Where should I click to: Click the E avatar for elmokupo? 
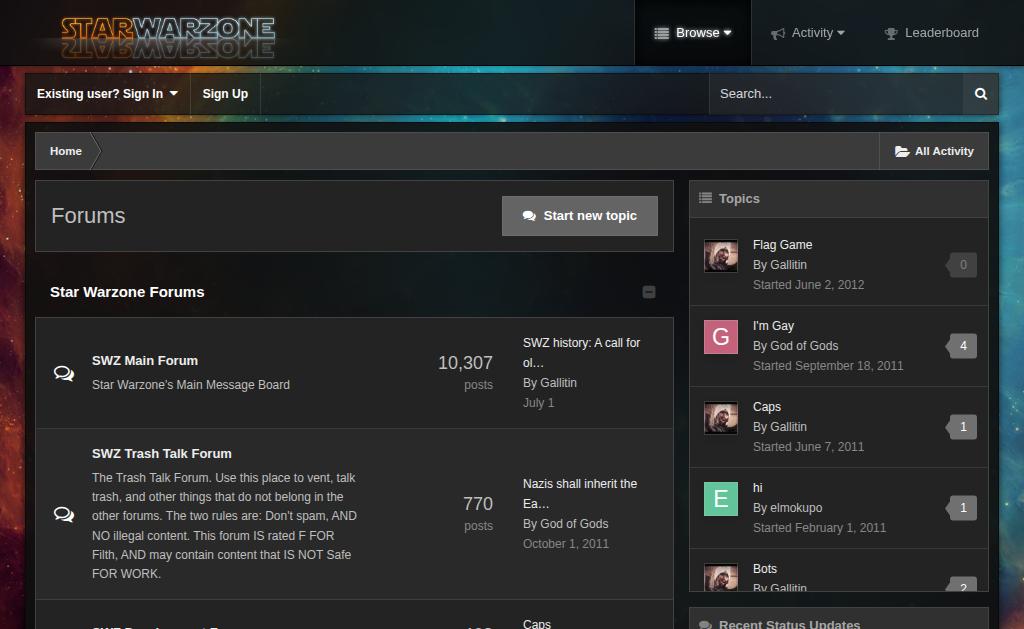coord(721,499)
